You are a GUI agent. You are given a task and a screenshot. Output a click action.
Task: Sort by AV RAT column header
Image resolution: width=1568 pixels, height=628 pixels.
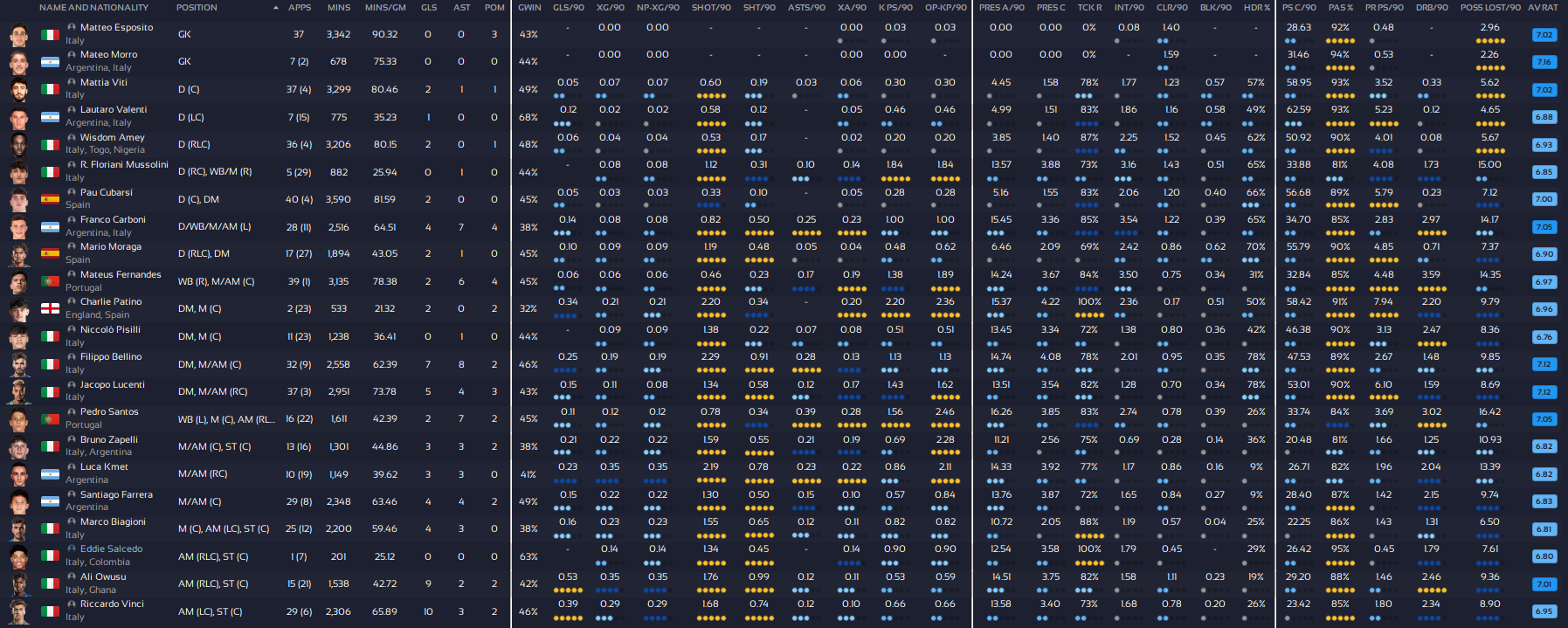(x=1544, y=8)
